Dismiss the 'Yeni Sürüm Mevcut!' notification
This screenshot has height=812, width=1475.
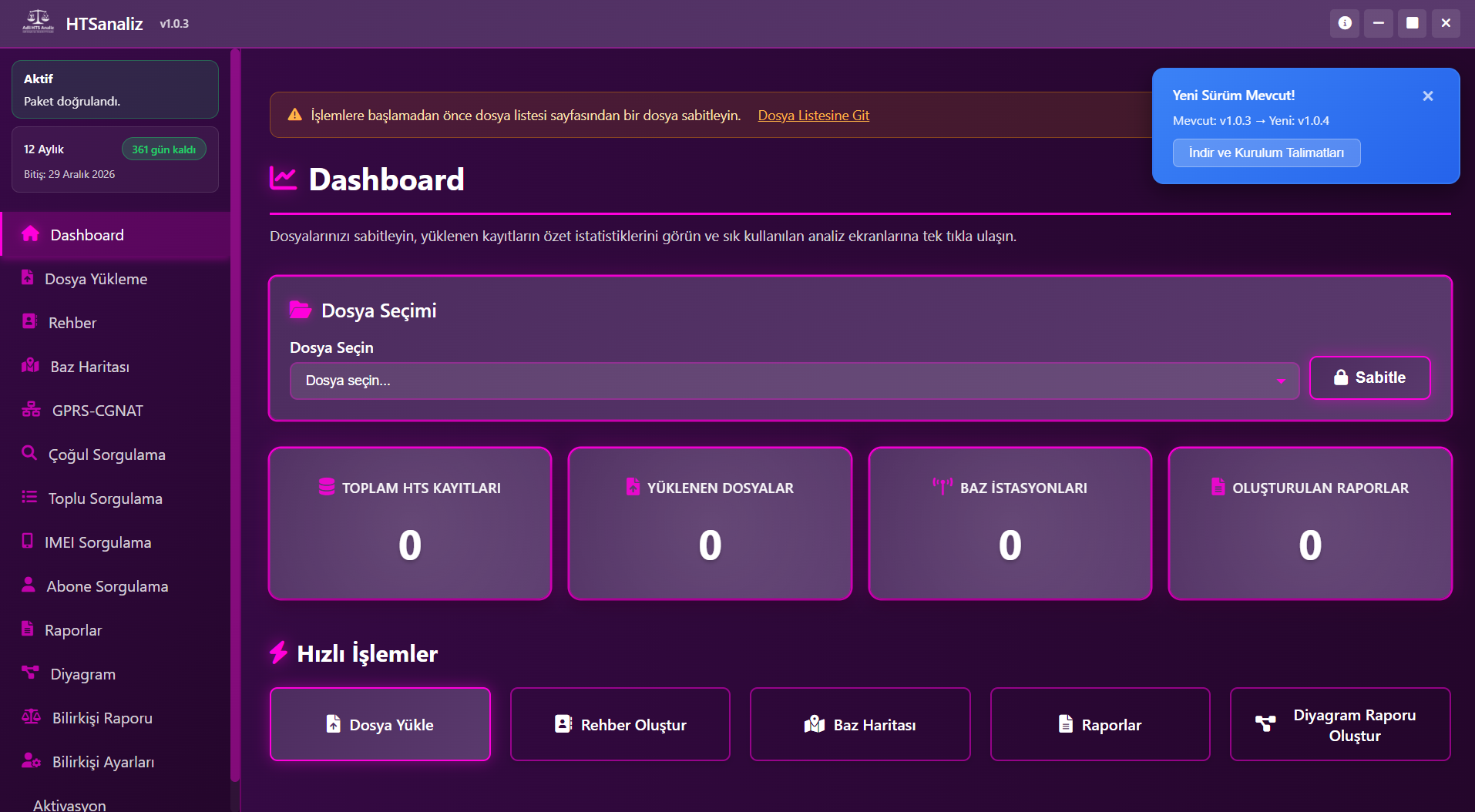1427,96
